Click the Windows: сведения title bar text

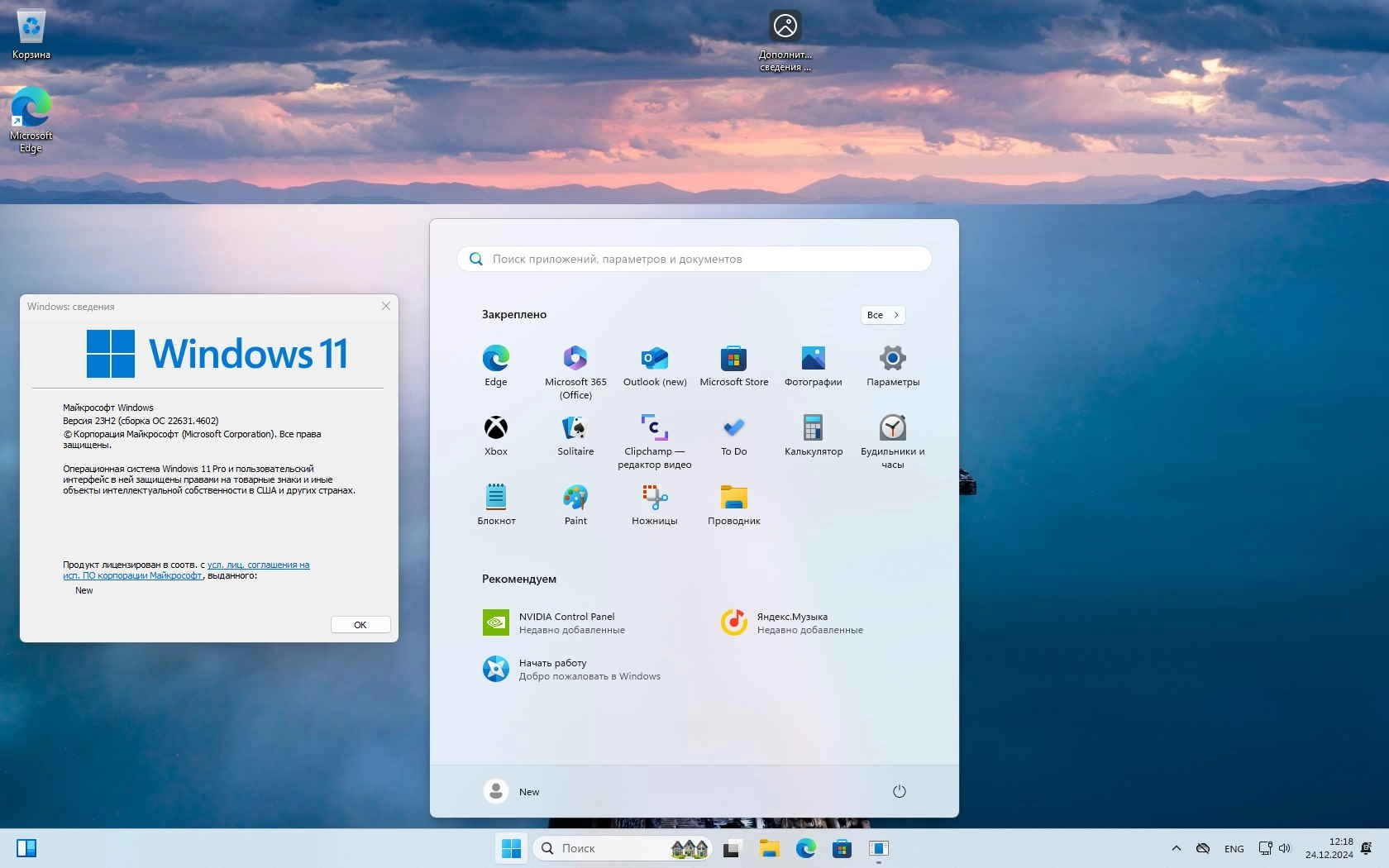click(71, 307)
